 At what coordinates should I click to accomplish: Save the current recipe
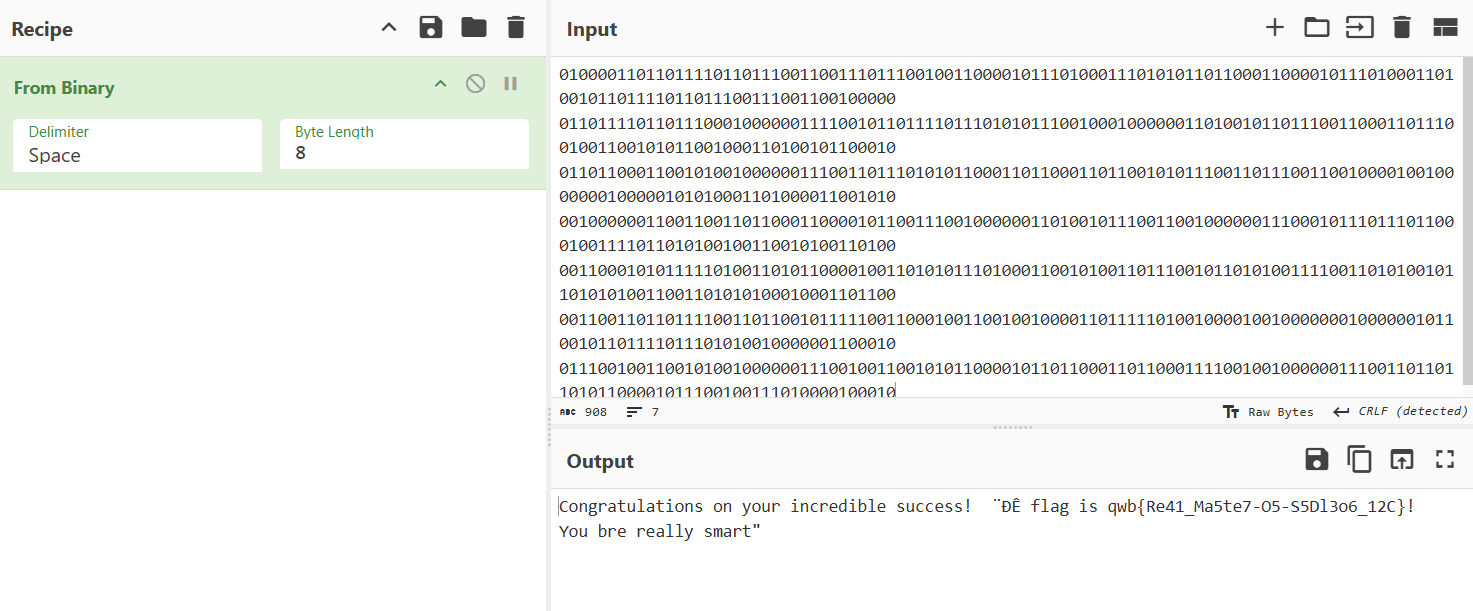point(431,28)
